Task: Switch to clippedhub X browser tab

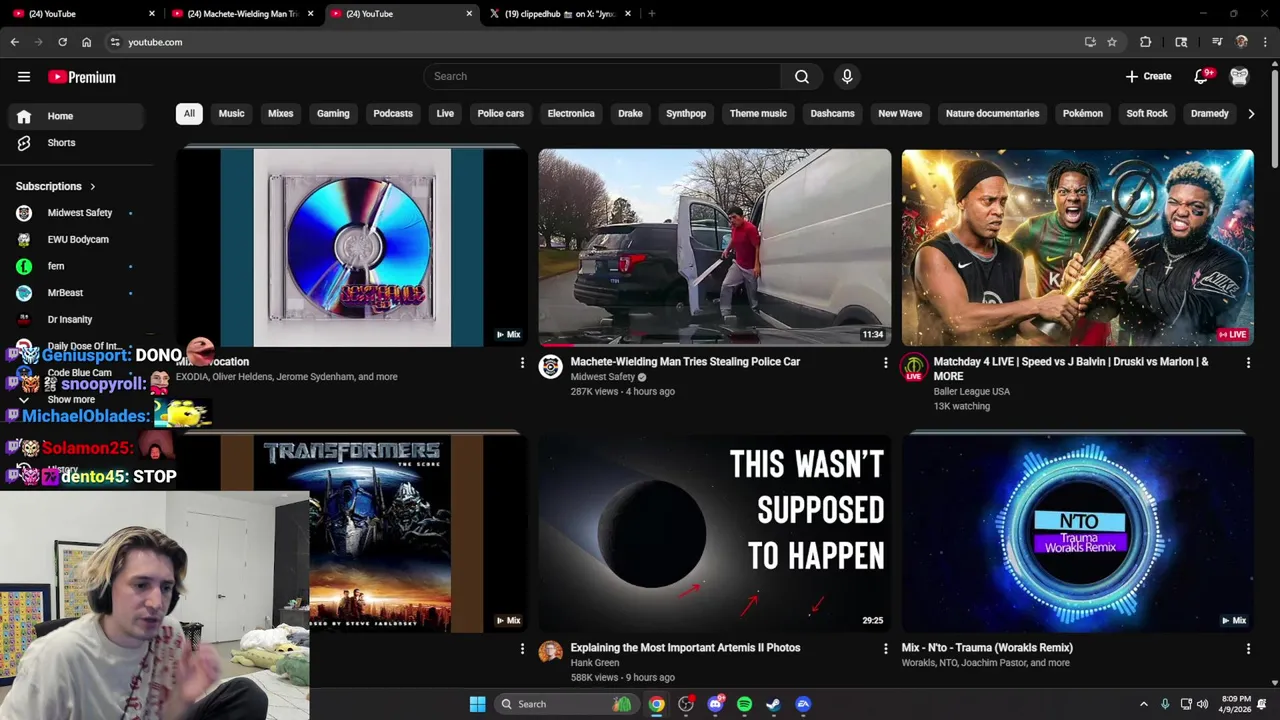Action: pos(559,14)
